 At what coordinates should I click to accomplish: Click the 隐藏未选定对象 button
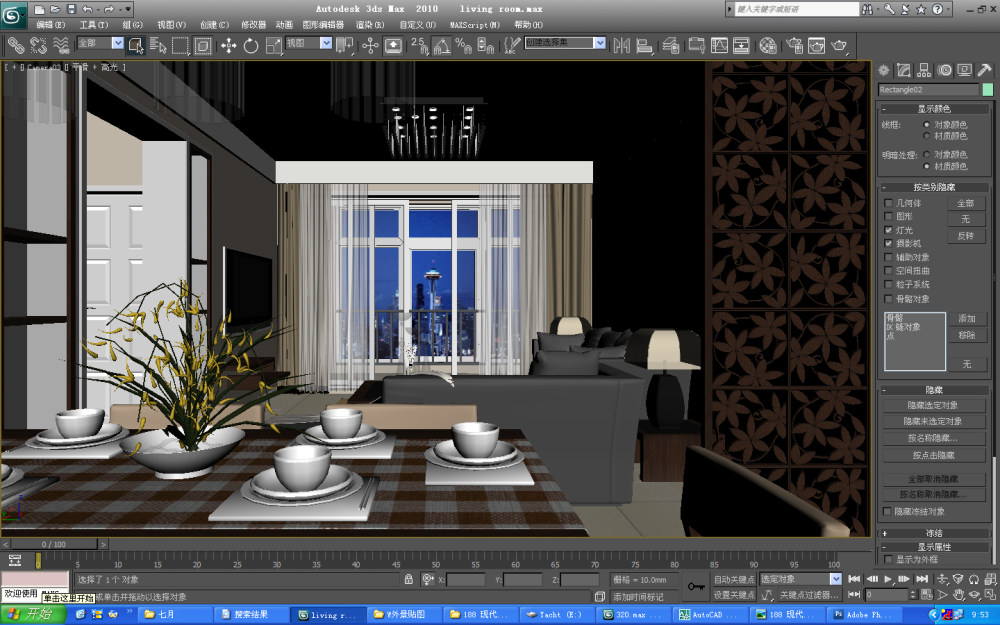[933, 422]
